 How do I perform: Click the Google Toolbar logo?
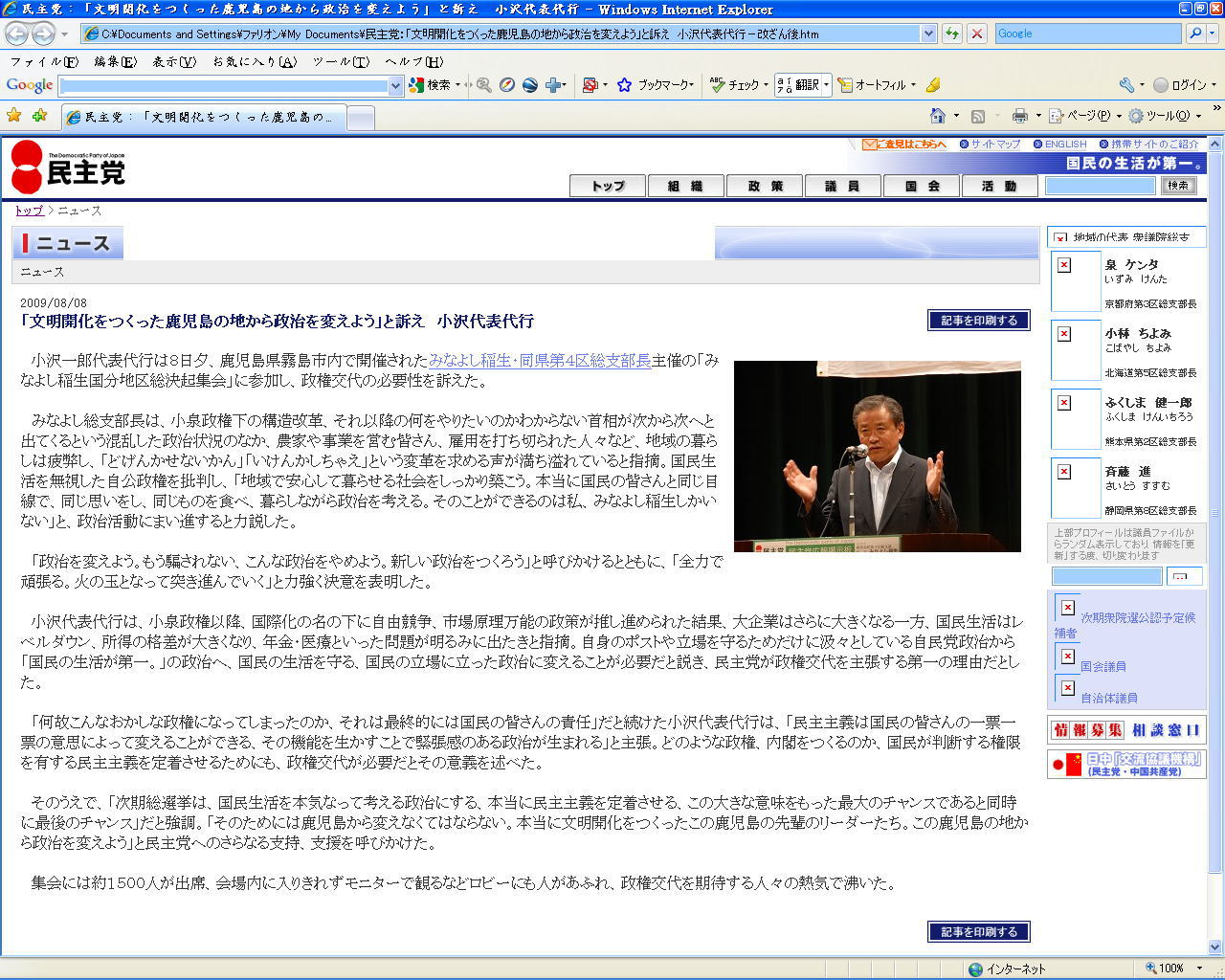coord(30,85)
